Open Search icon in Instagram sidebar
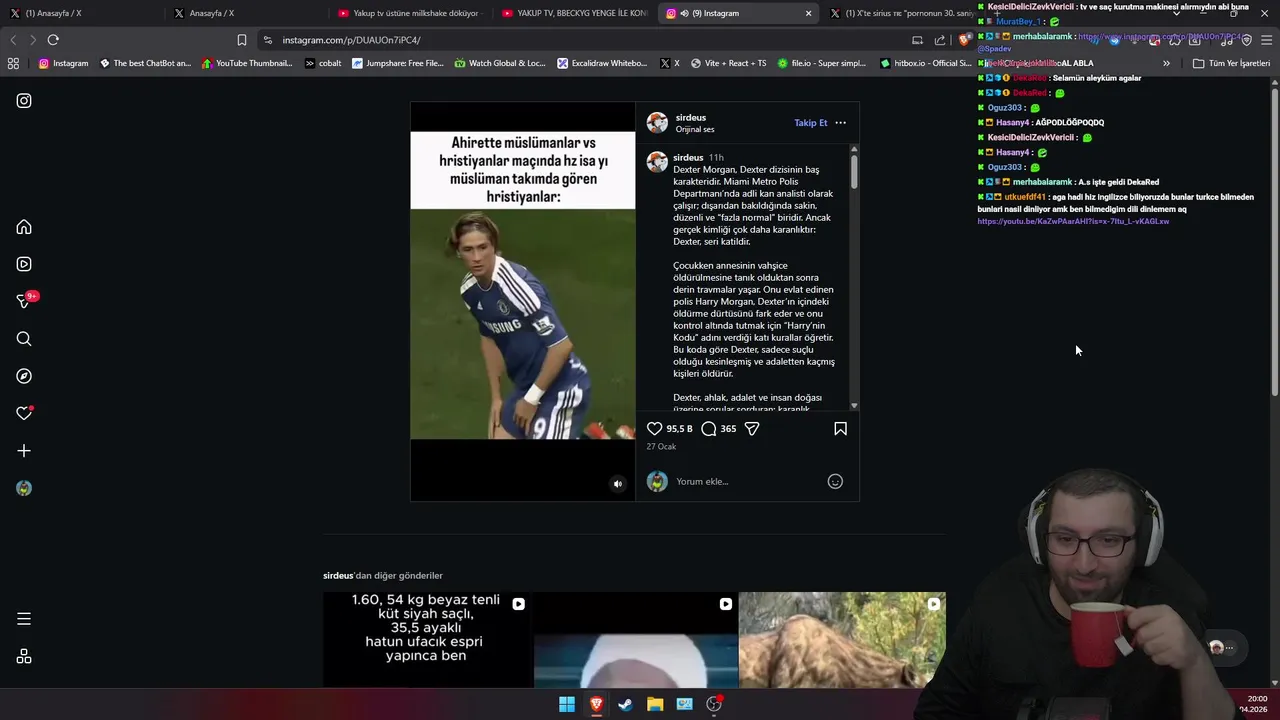Screen dimensions: 1280x720 (x=24, y=339)
